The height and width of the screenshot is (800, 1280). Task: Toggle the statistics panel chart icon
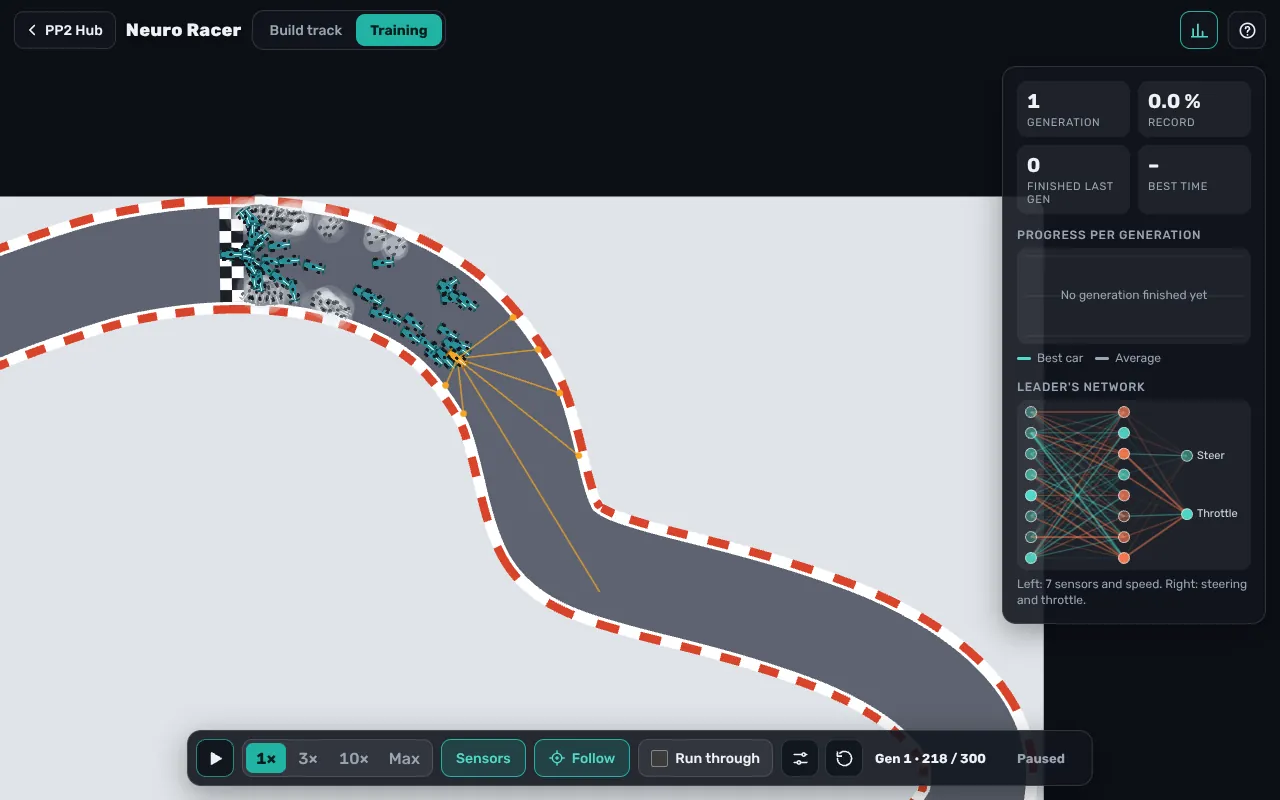tap(1198, 30)
